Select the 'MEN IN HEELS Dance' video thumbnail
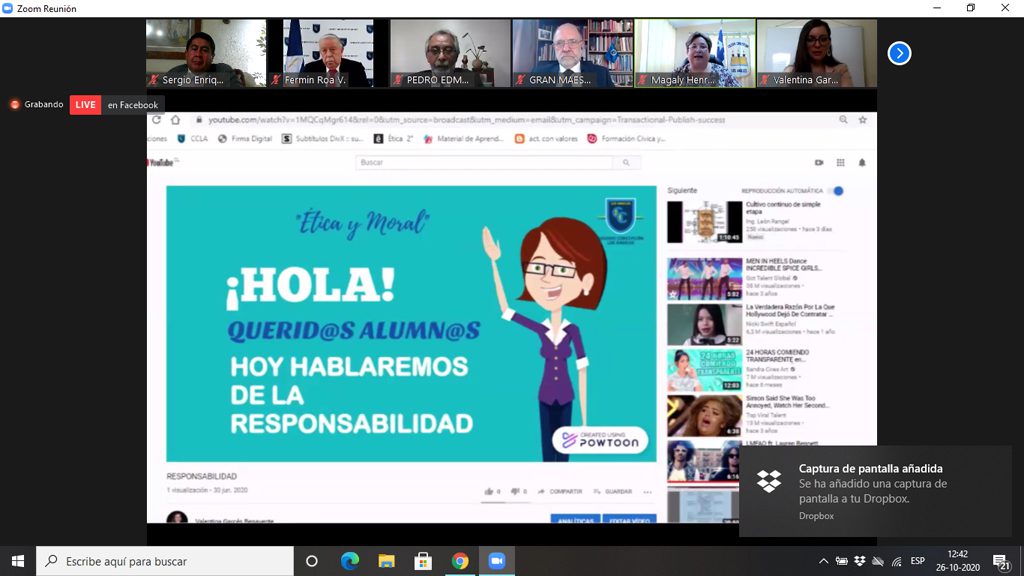The image size is (1024, 576). (x=704, y=279)
